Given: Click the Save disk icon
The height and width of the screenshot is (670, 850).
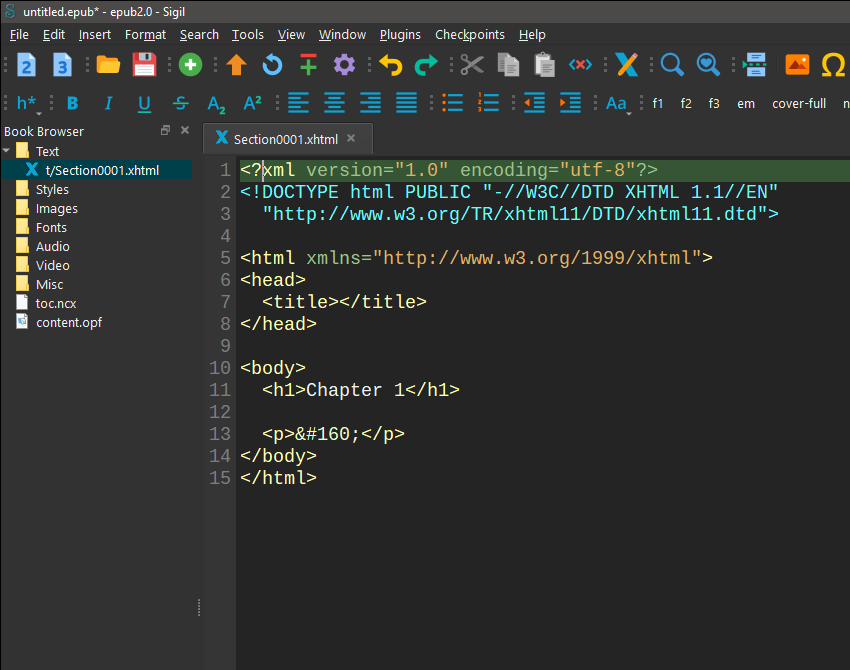Looking at the screenshot, I should coord(145,65).
